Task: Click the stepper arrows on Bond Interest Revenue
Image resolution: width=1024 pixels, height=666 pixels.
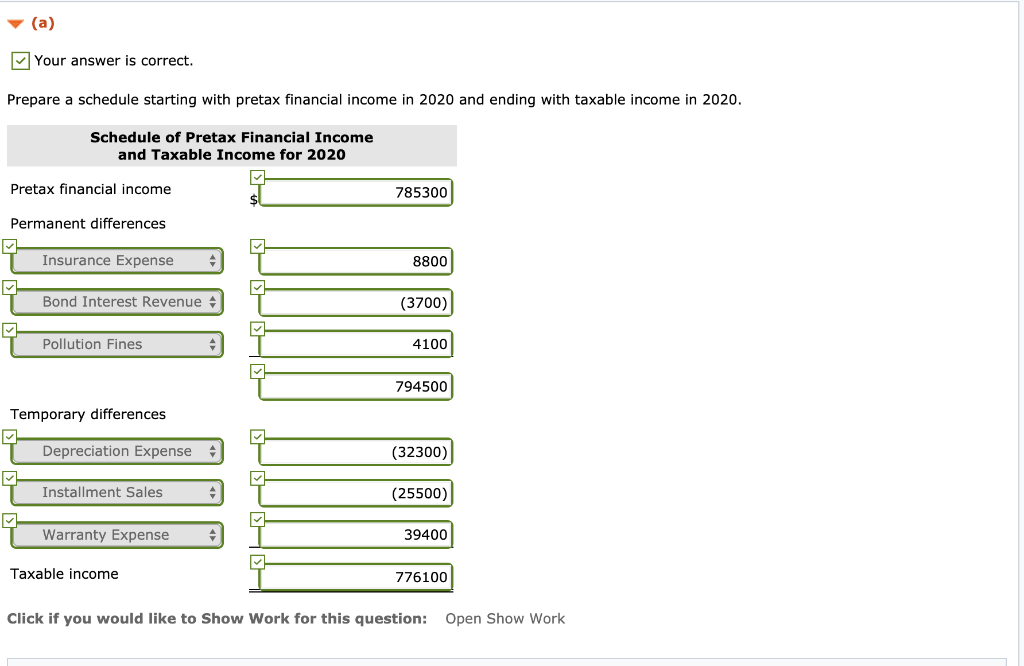Action: pos(213,301)
